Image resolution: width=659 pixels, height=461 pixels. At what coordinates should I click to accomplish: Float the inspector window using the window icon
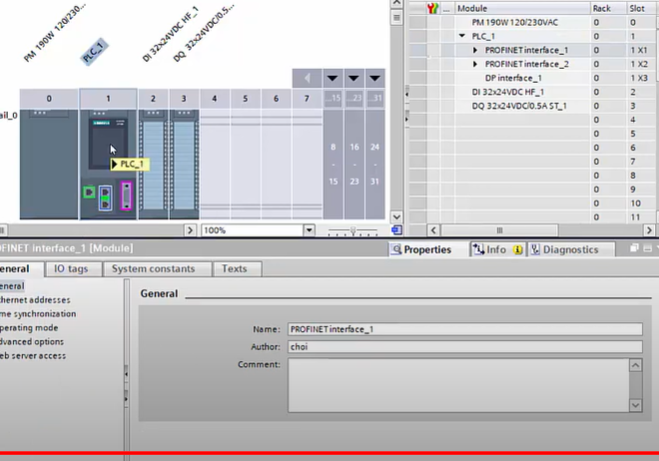point(634,248)
